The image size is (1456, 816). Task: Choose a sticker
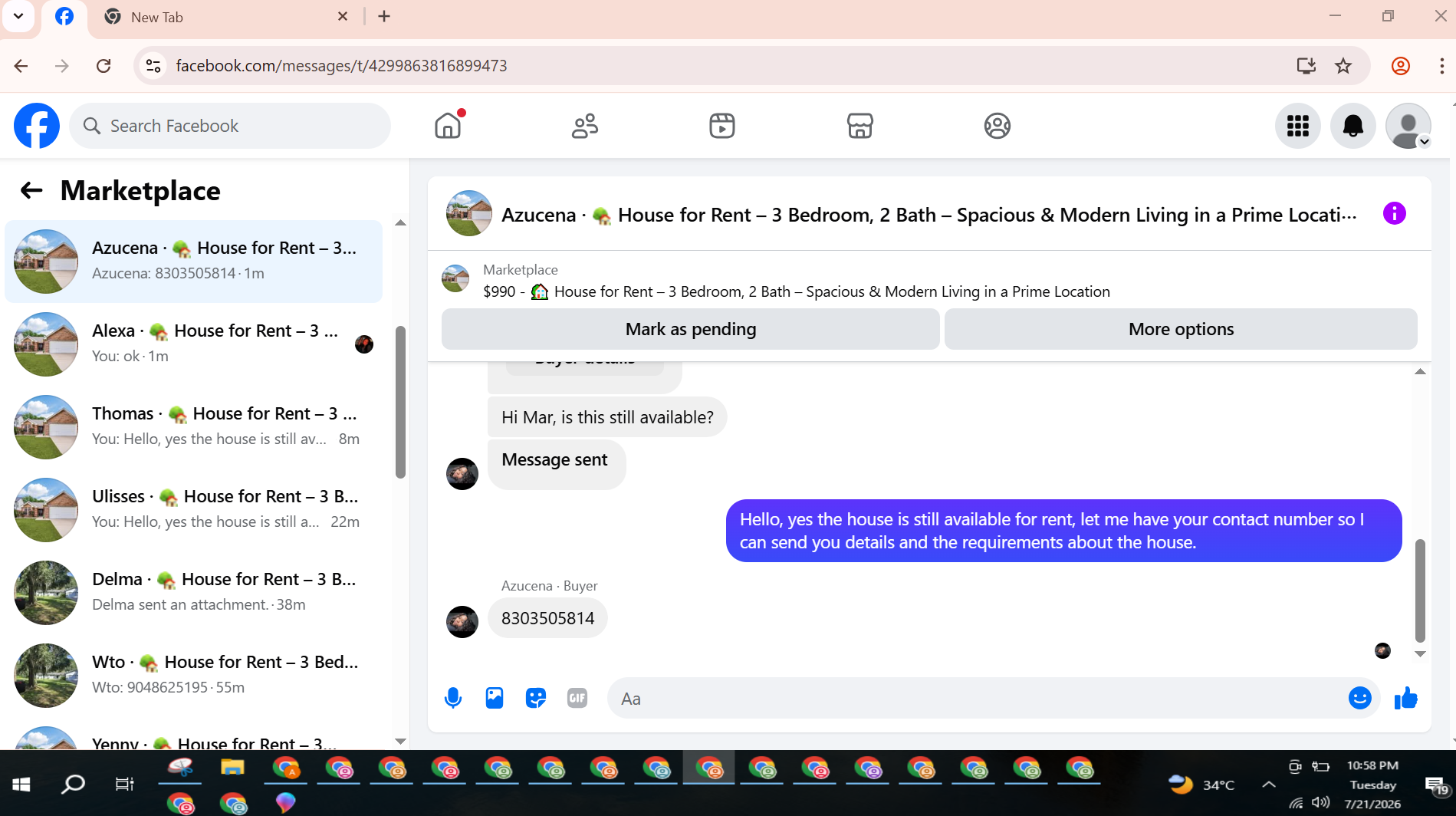coord(536,698)
